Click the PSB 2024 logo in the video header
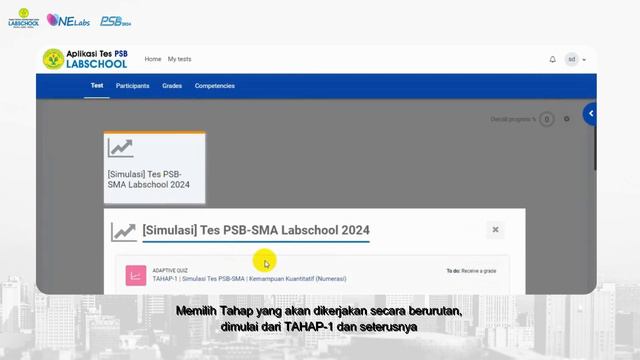This screenshot has width=640, height=360. [x=116, y=21]
